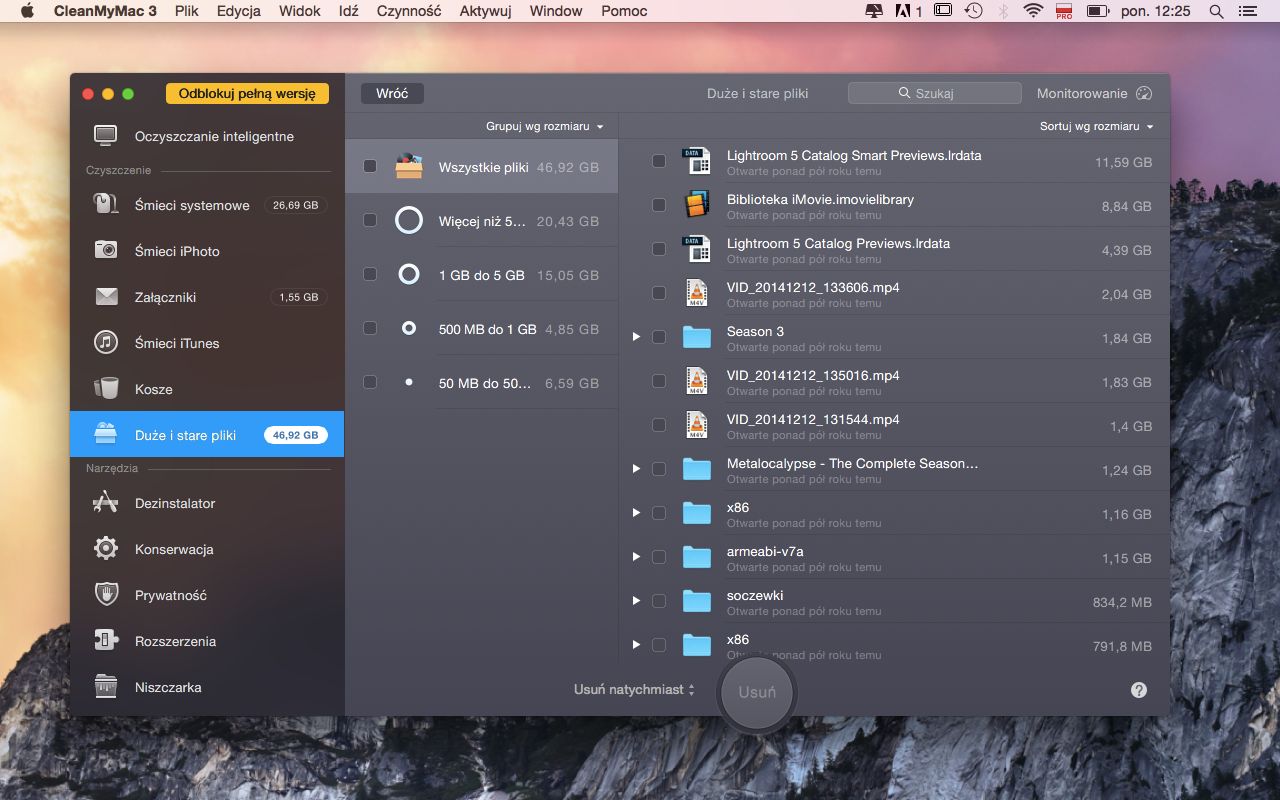Open the CleanMyMac 3 application menu

[103, 11]
